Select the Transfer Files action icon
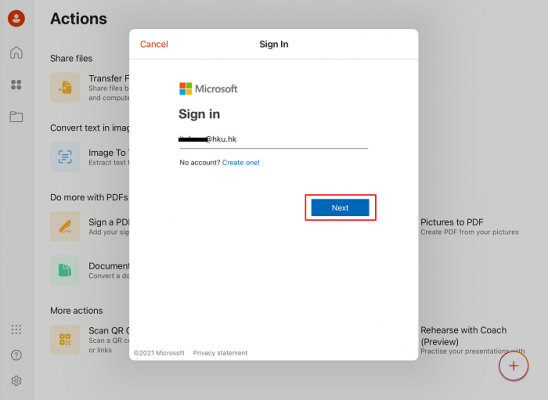 [x=65, y=87]
